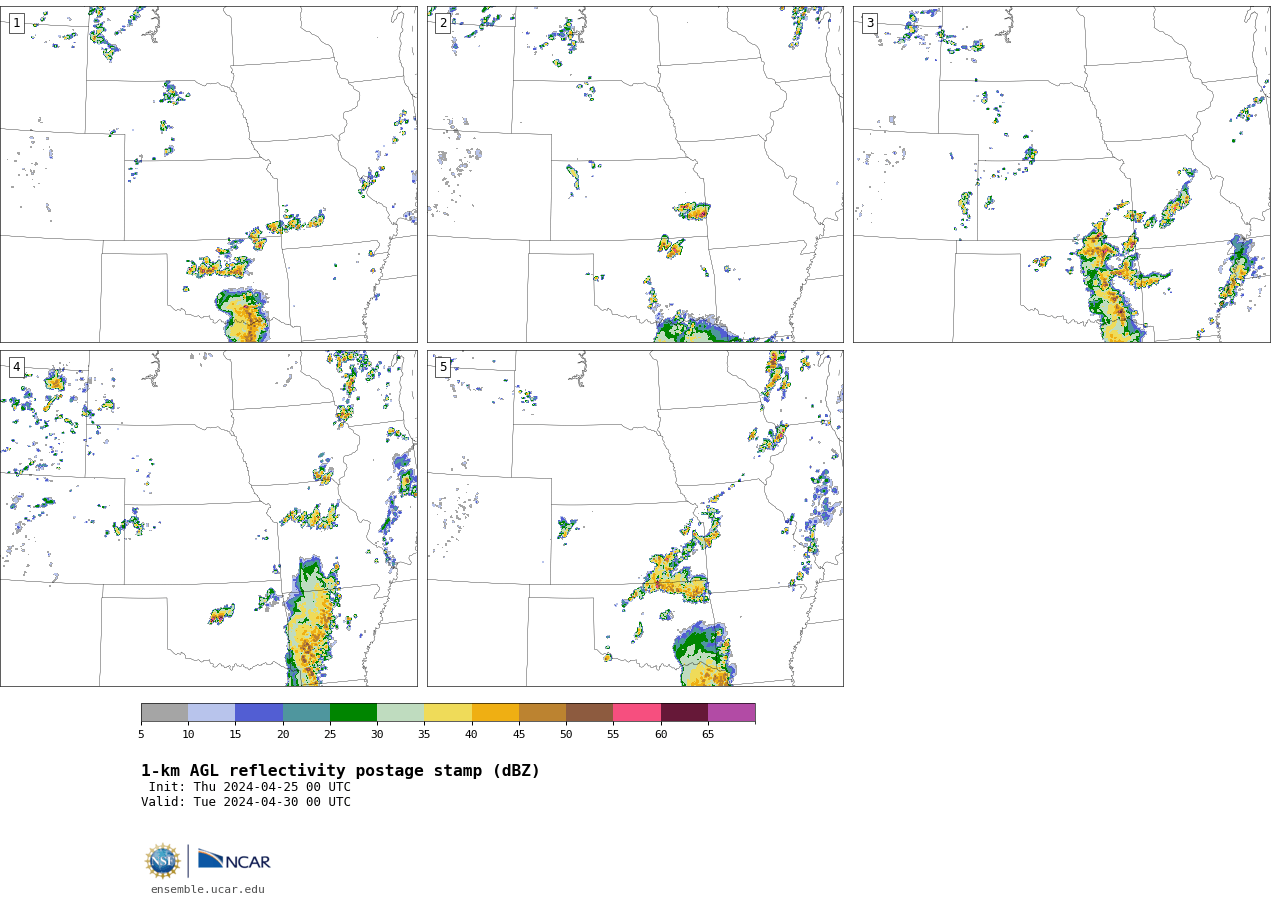The image size is (1280, 901).
Task: Open ensemble member 5 reflectivity map
Action: [635, 518]
